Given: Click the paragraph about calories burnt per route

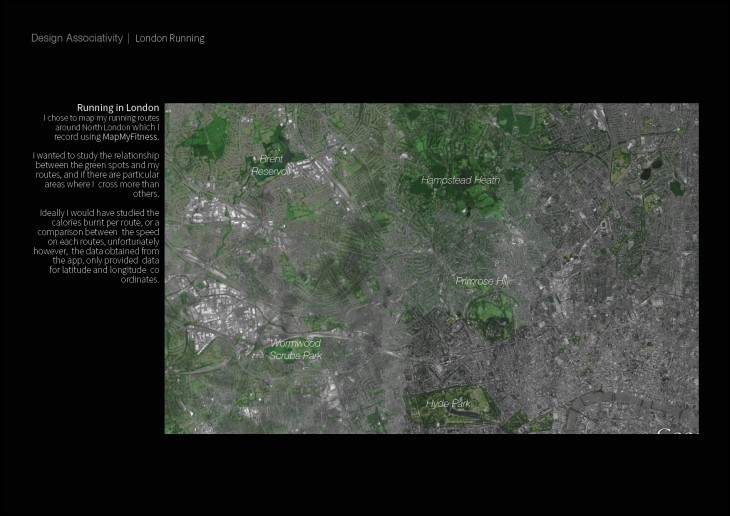Looking at the screenshot, I should pos(97,246).
